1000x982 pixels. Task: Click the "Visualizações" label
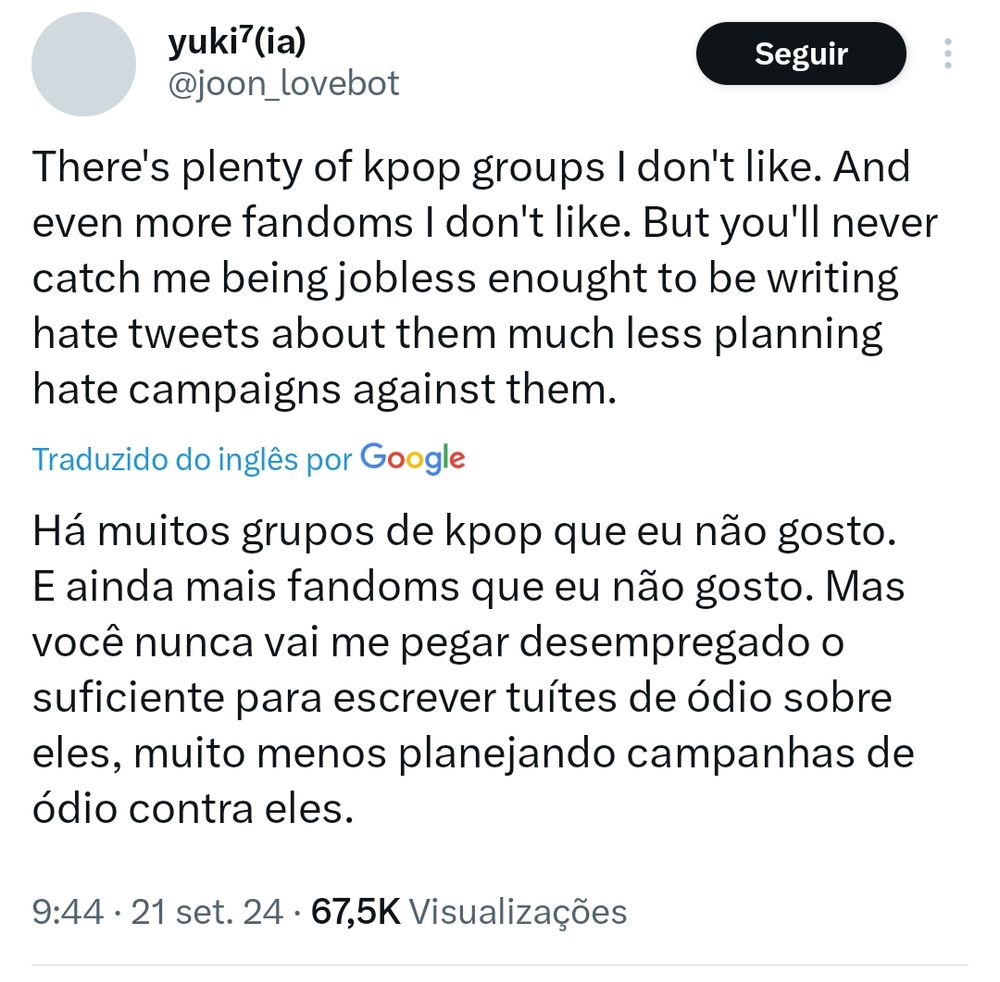pyautogui.click(x=518, y=912)
